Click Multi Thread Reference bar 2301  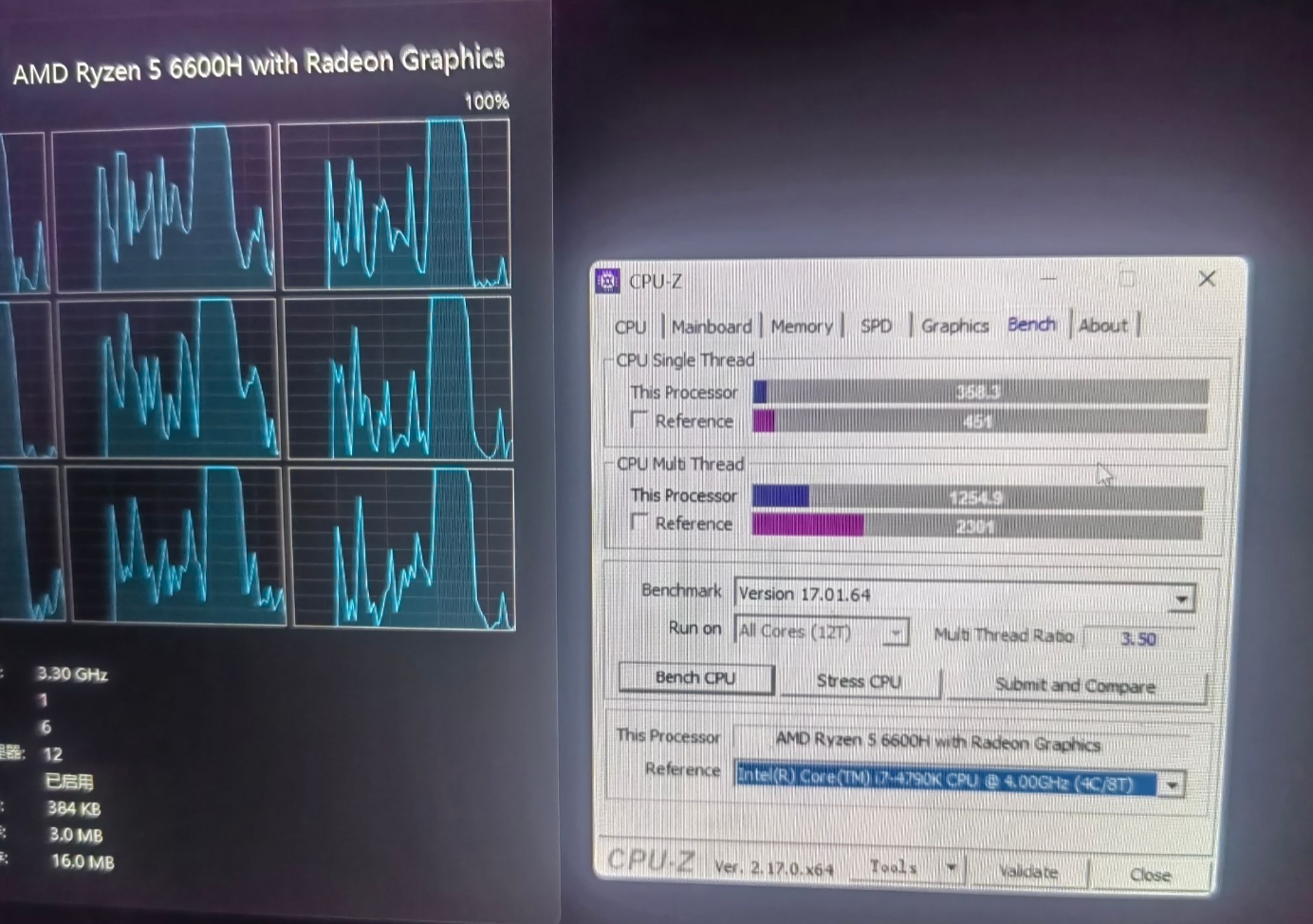click(976, 526)
